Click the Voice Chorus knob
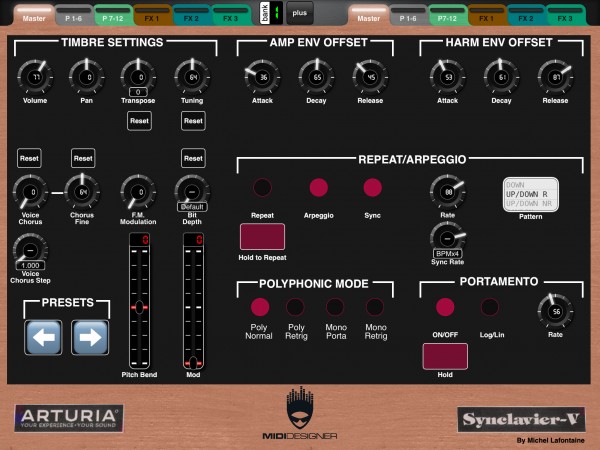Screen dimensions: 600x450 [30, 192]
